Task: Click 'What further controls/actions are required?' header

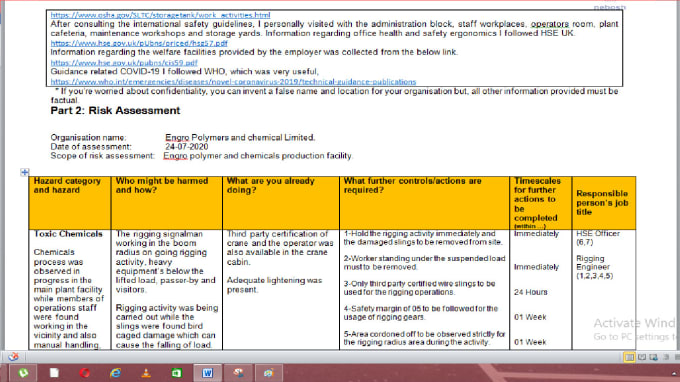Action: click(x=425, y=203)
